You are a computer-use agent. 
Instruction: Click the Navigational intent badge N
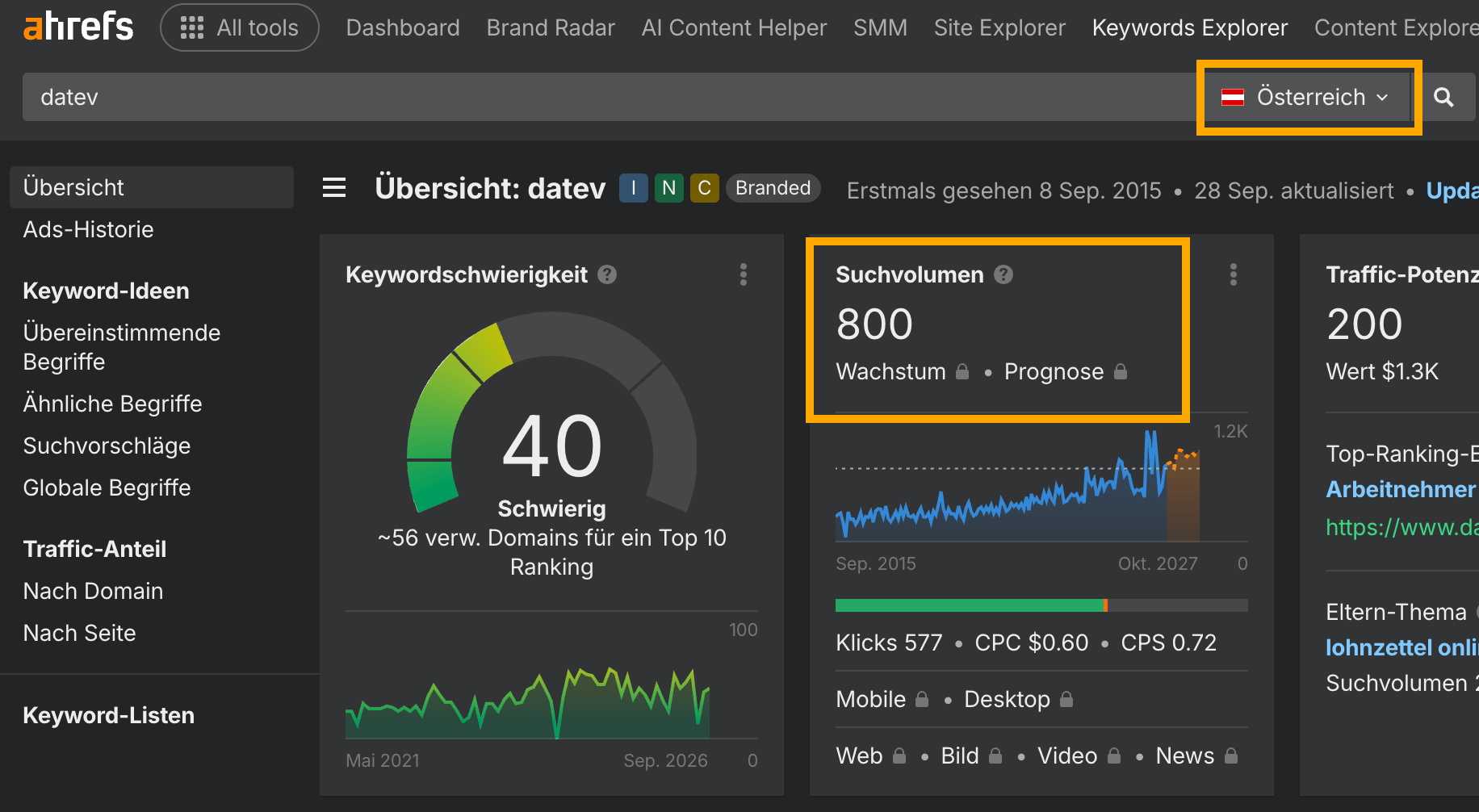(669, 188)
